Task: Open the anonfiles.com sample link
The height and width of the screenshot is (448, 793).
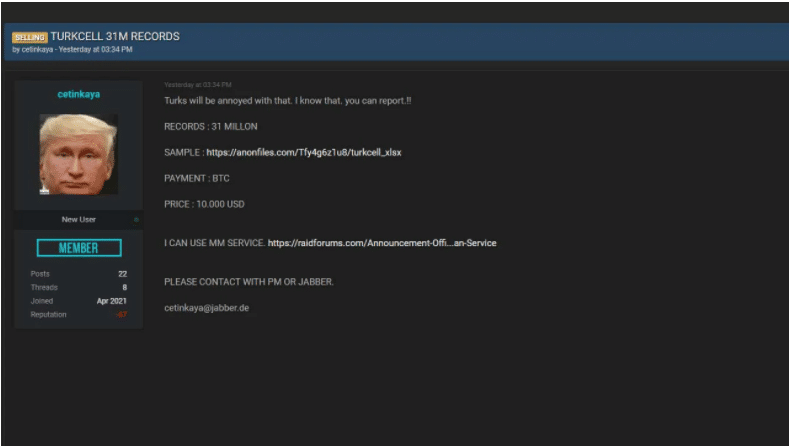Action: [x=304, y=152]
